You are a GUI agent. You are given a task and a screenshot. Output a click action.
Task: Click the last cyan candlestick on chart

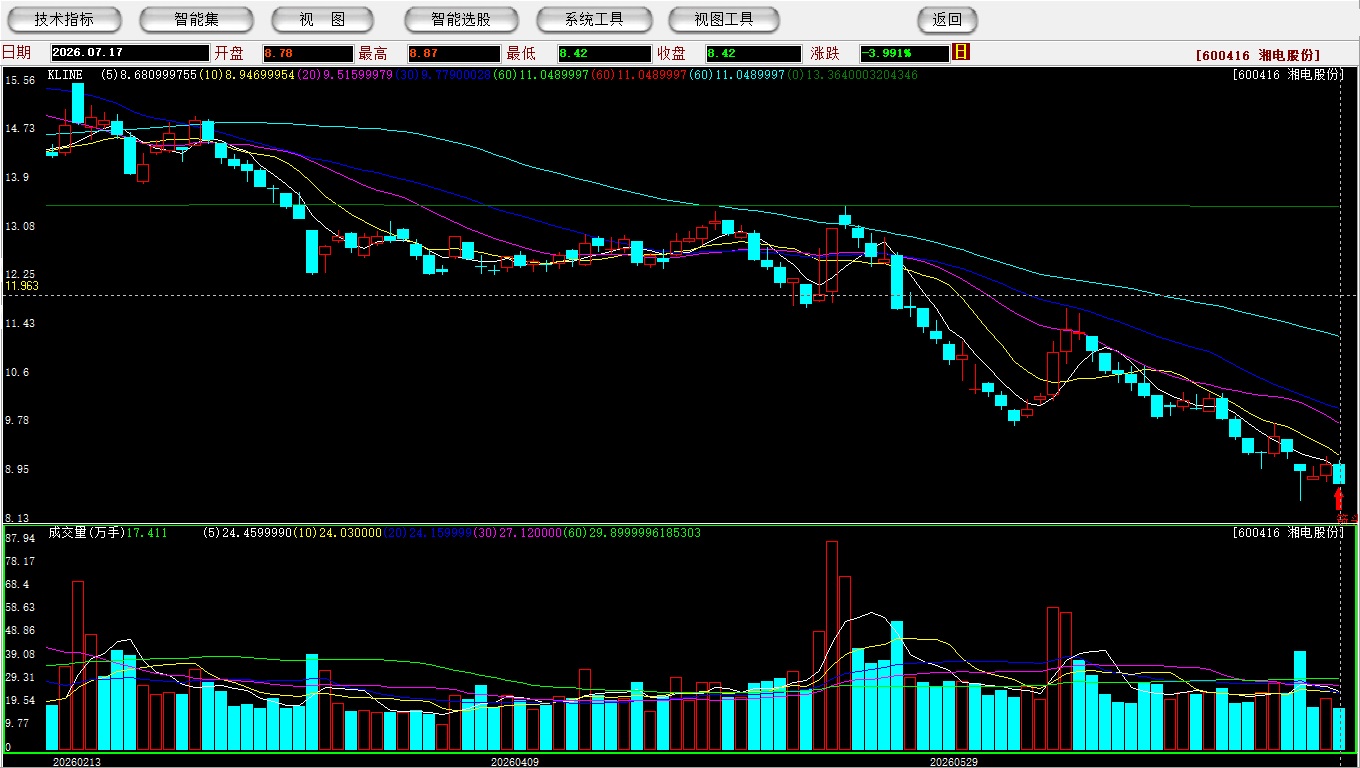point(1339,474)
